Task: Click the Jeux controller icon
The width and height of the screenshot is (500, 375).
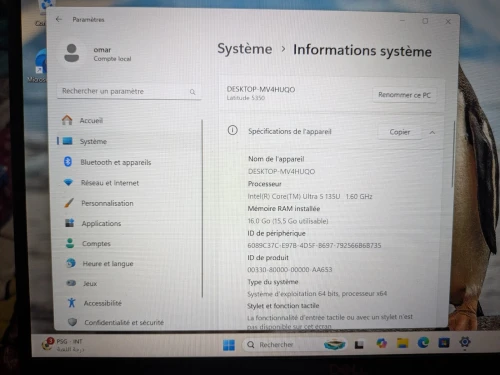Action: click(71, 283)
